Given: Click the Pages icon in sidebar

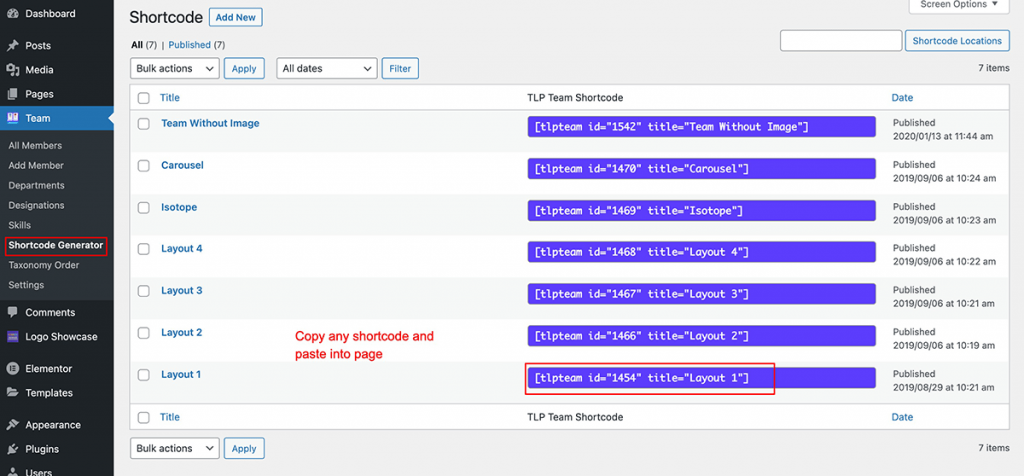Looking at the screenshot, I should click(12, 94).
